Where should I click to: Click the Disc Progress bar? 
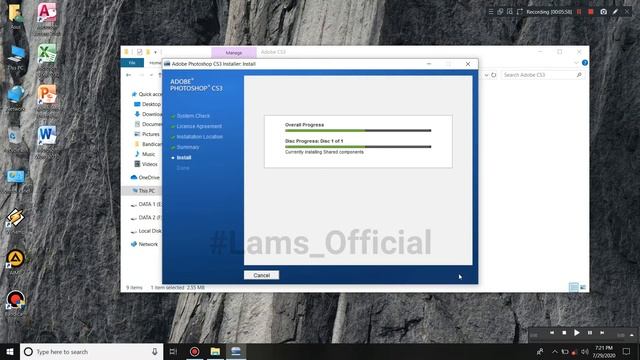[x=358, y=147]
